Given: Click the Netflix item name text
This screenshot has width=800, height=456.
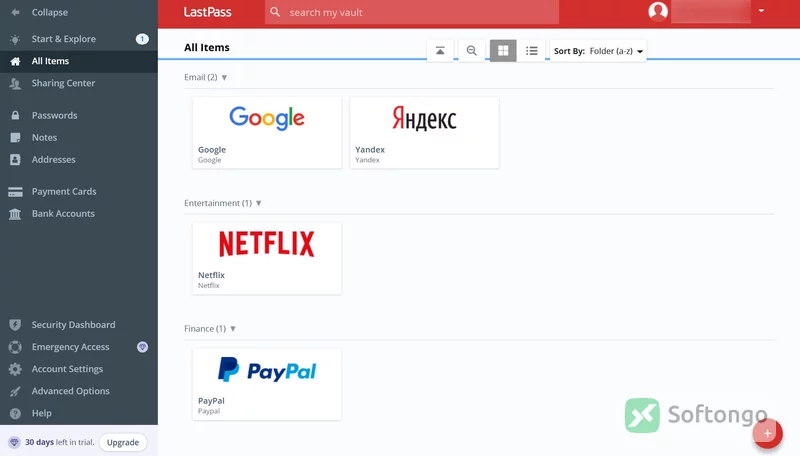Looking at the screenshot, I should tap(211, 275).
